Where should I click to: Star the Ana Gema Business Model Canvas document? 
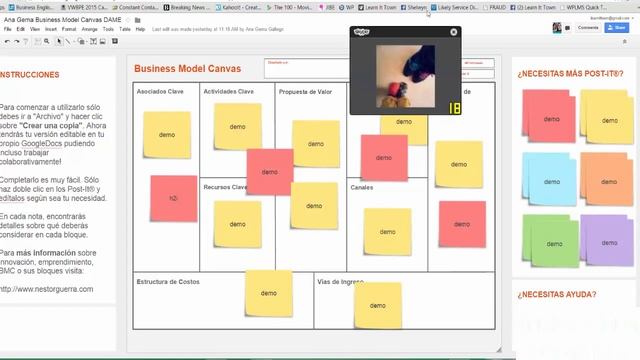click(x=128, y=20)
